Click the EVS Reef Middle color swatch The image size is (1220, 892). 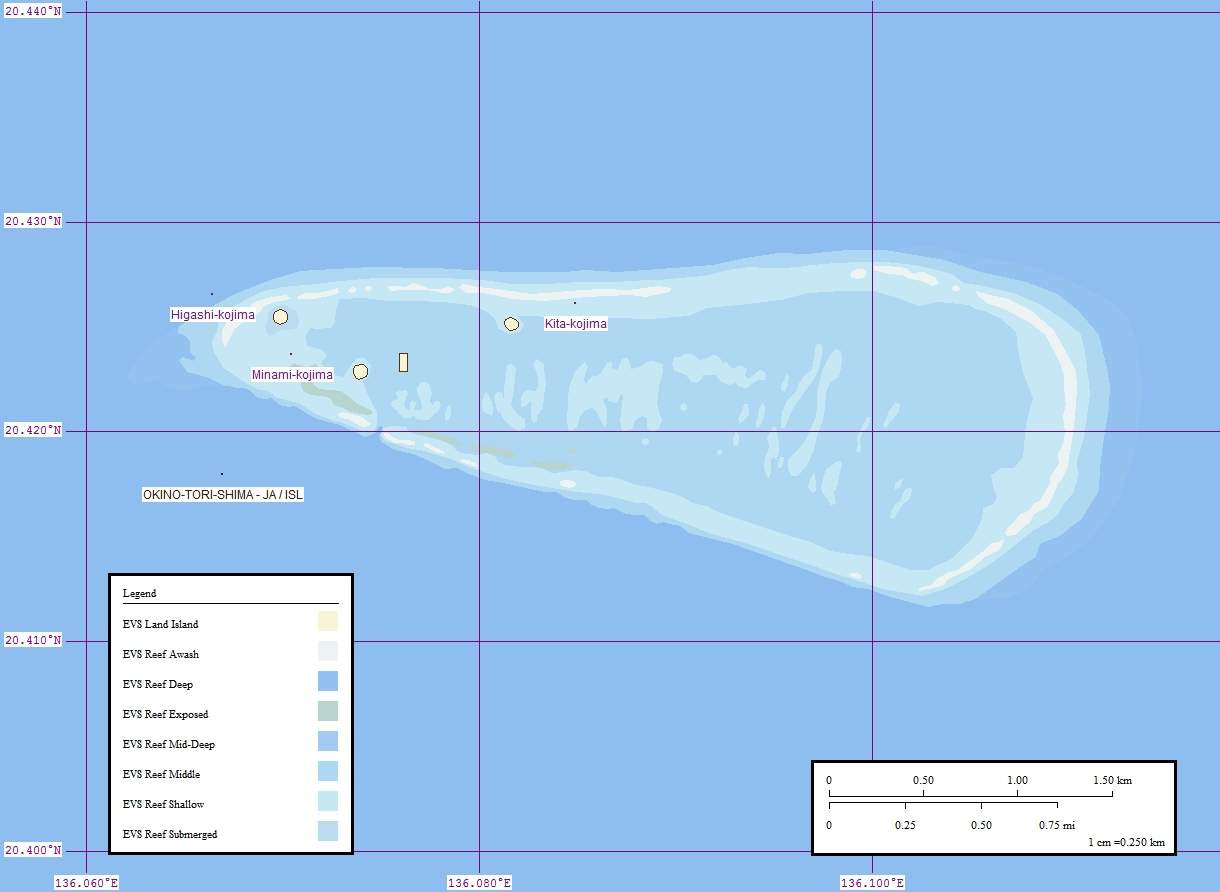coord(328,772)
